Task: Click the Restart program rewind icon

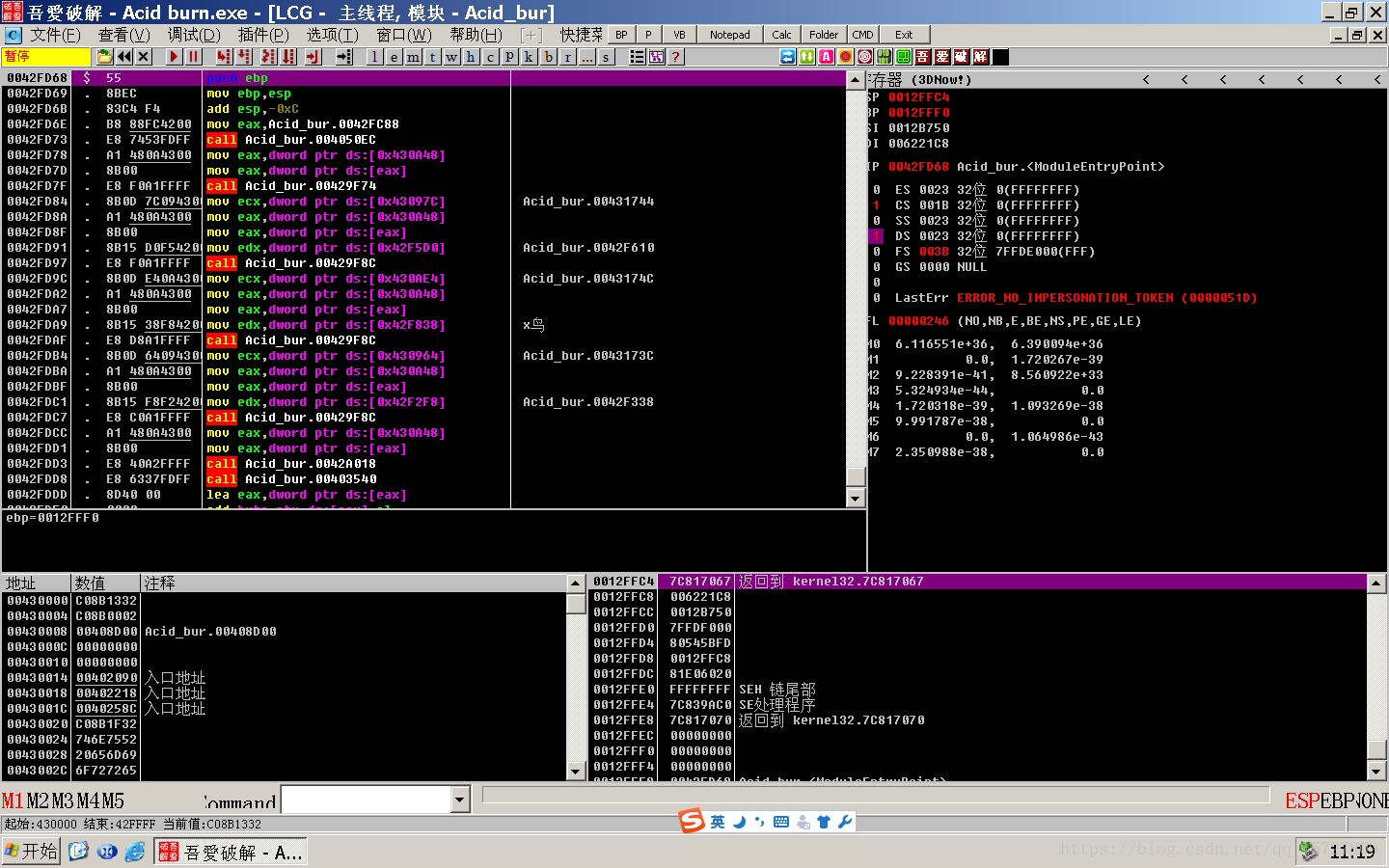Action: (123, 57)
